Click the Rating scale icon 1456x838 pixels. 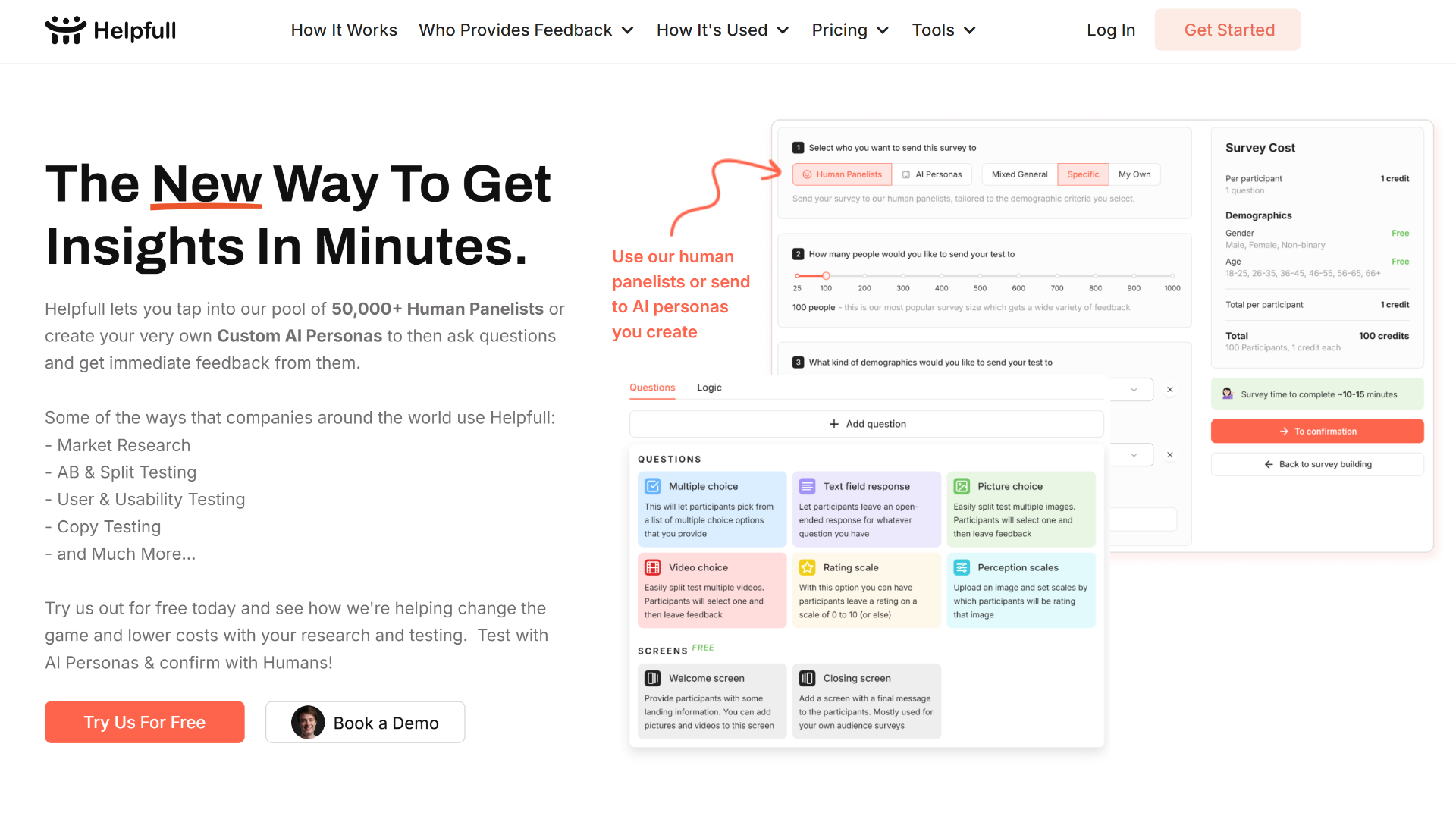806,567
